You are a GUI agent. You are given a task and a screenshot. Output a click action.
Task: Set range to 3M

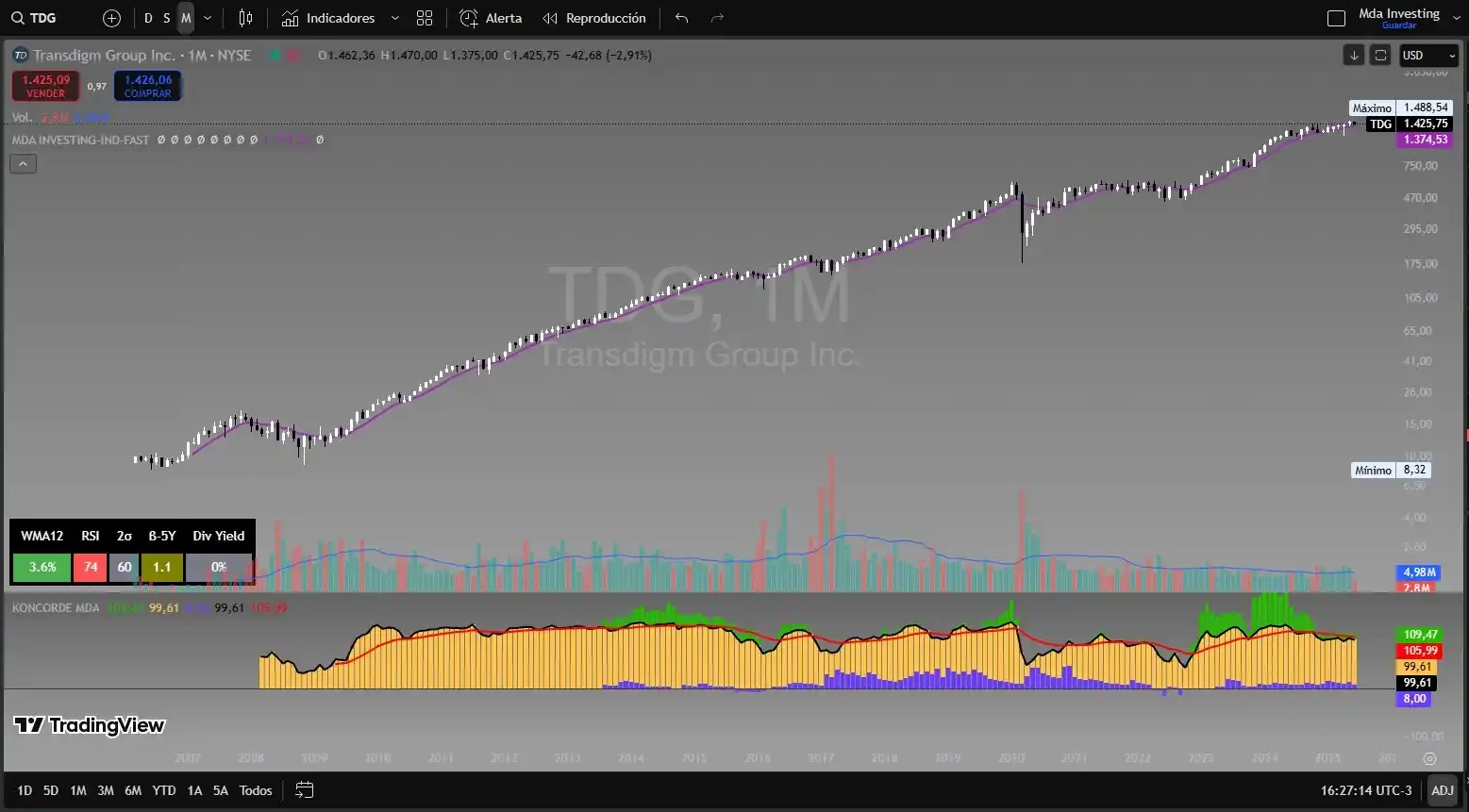[106, 790]
